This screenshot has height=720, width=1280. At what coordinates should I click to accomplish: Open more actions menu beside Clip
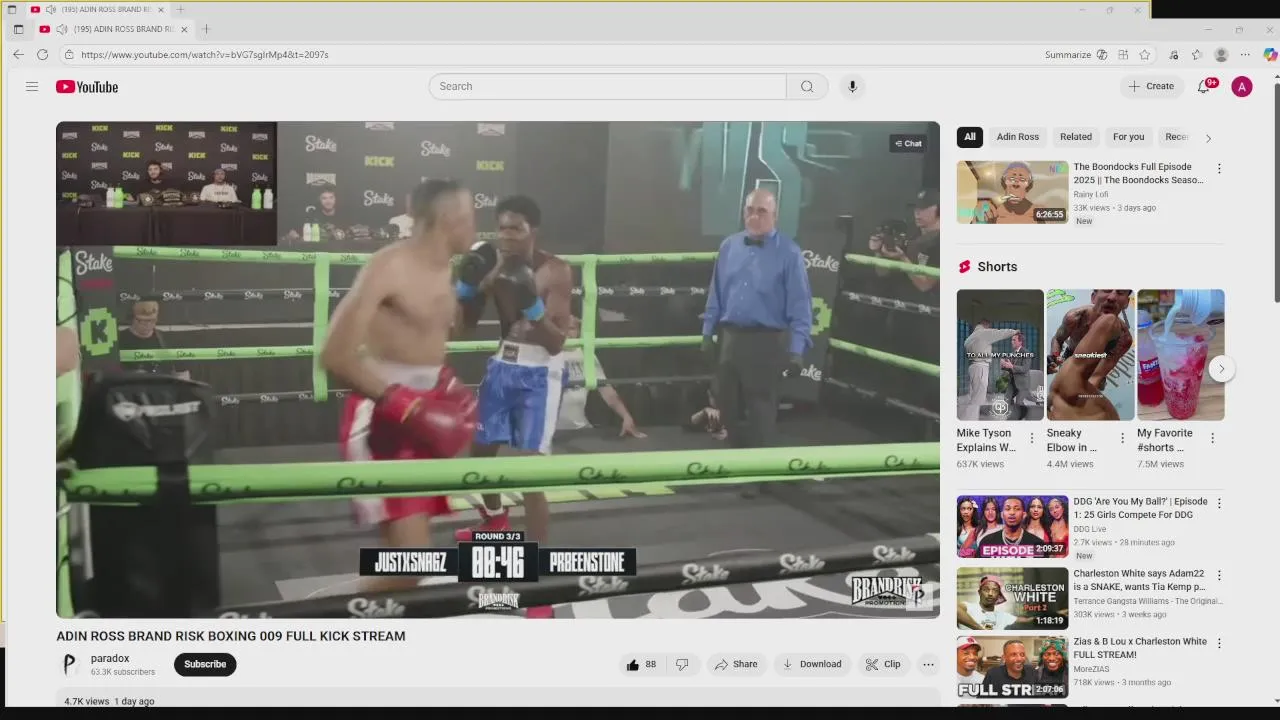pyautogui.click(x=928, y=664)
